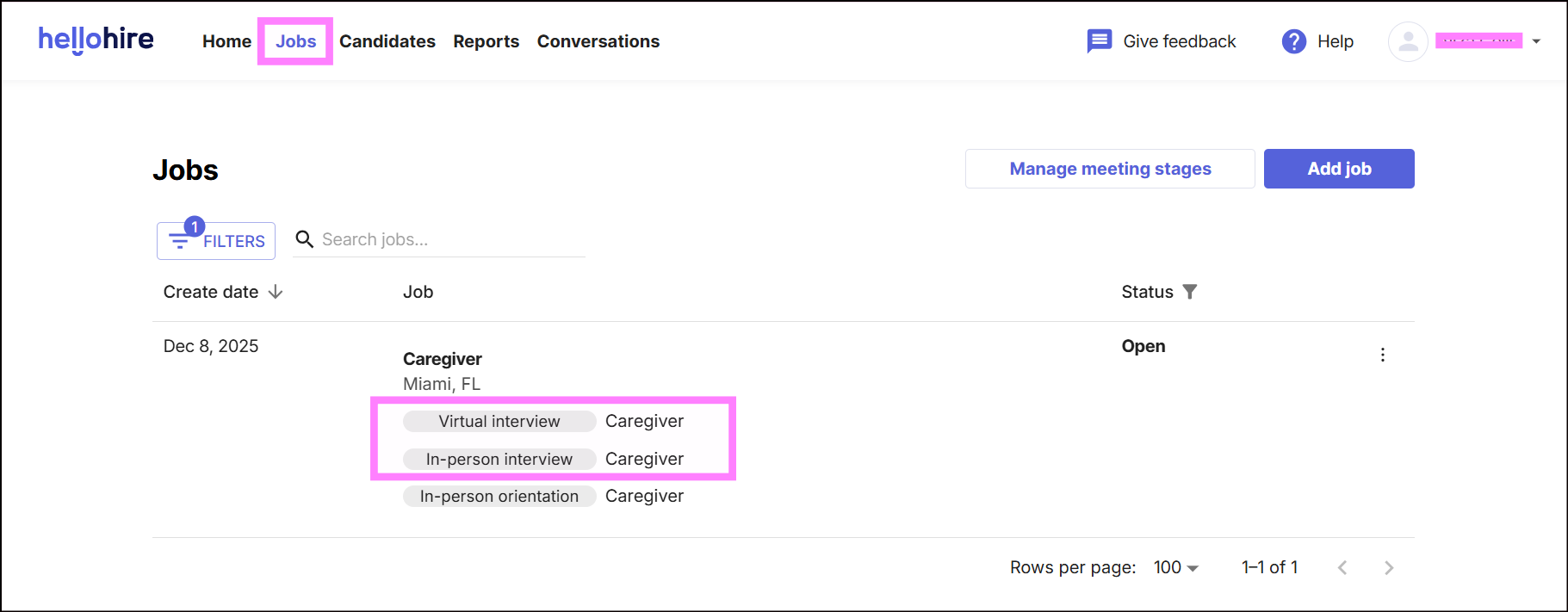Screen dimensions: 1568x612
Task: Open the Home nav item
Action: pos(226,41)
